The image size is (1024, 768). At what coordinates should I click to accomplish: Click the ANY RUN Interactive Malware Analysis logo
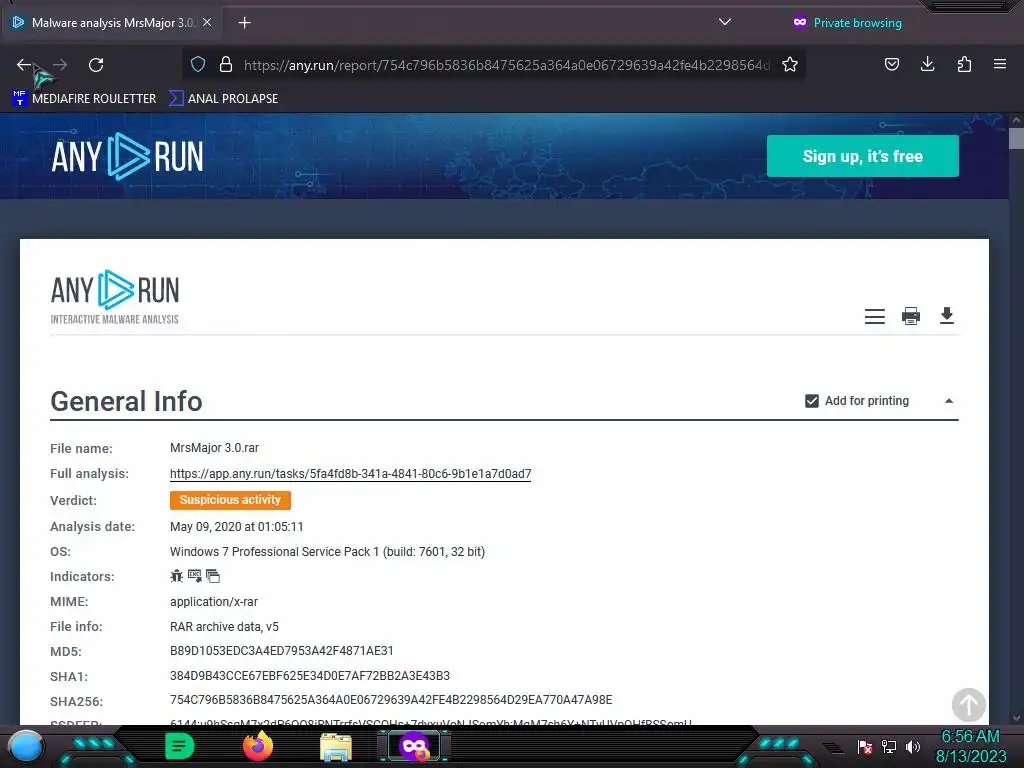pyautogui.click(x=114, y=298)
